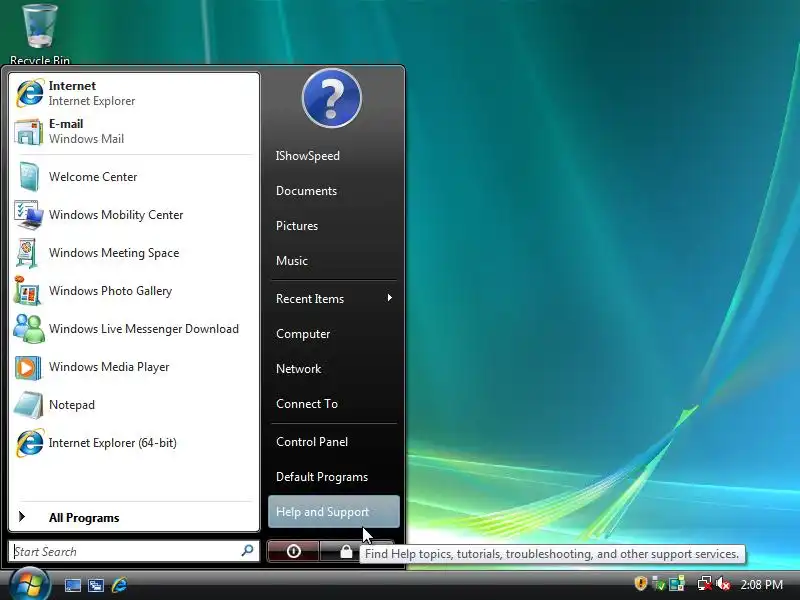Open Network from Start menu
Viewport: 800px width, 600px height.
coord(333,369)
